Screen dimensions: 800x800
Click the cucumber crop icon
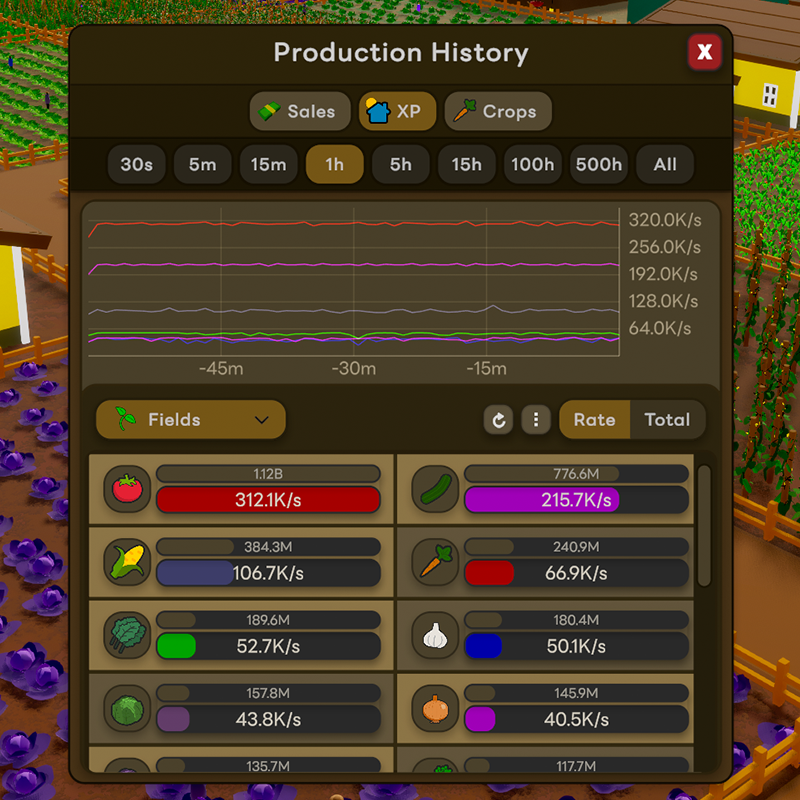pos(435,489)
